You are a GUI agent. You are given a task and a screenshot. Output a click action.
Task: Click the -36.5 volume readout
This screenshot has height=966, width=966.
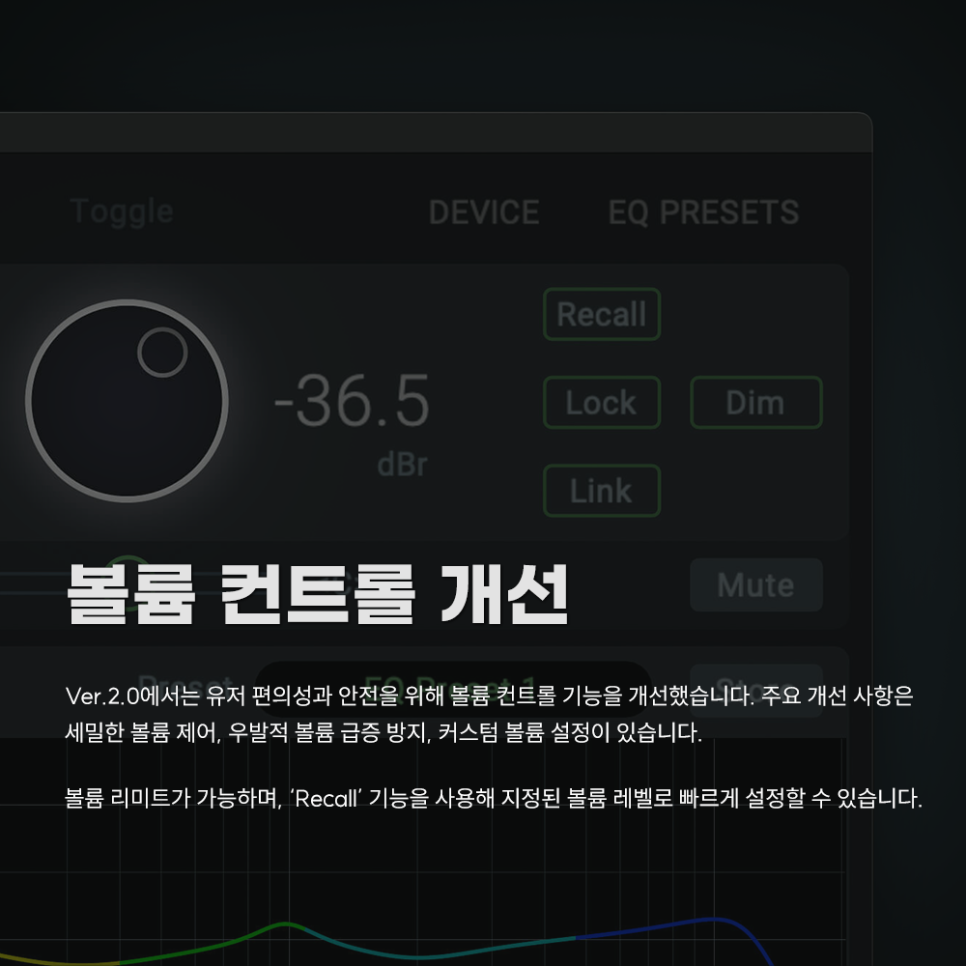[351, 401]
